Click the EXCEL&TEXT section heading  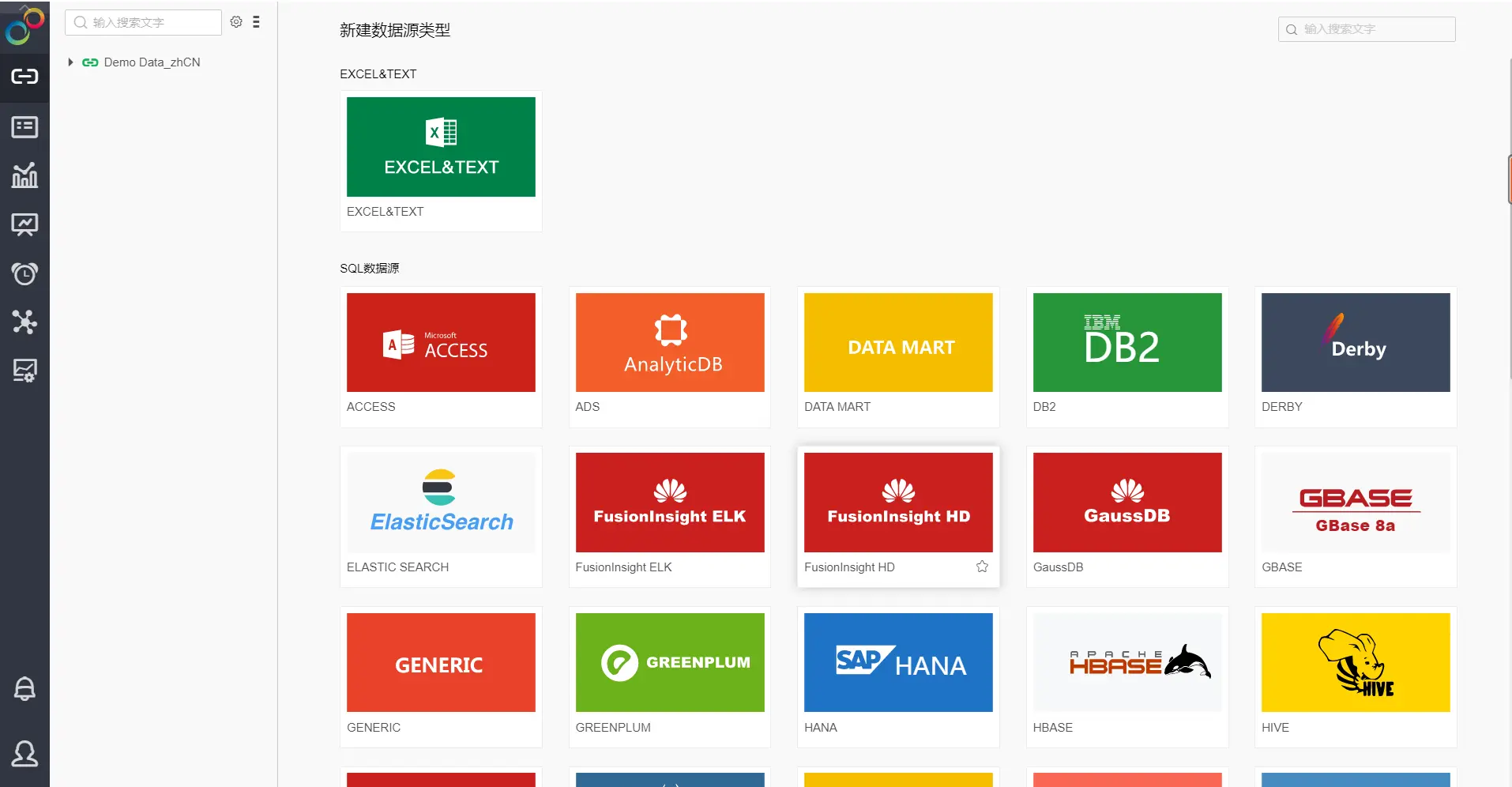[x=378, y=74]
